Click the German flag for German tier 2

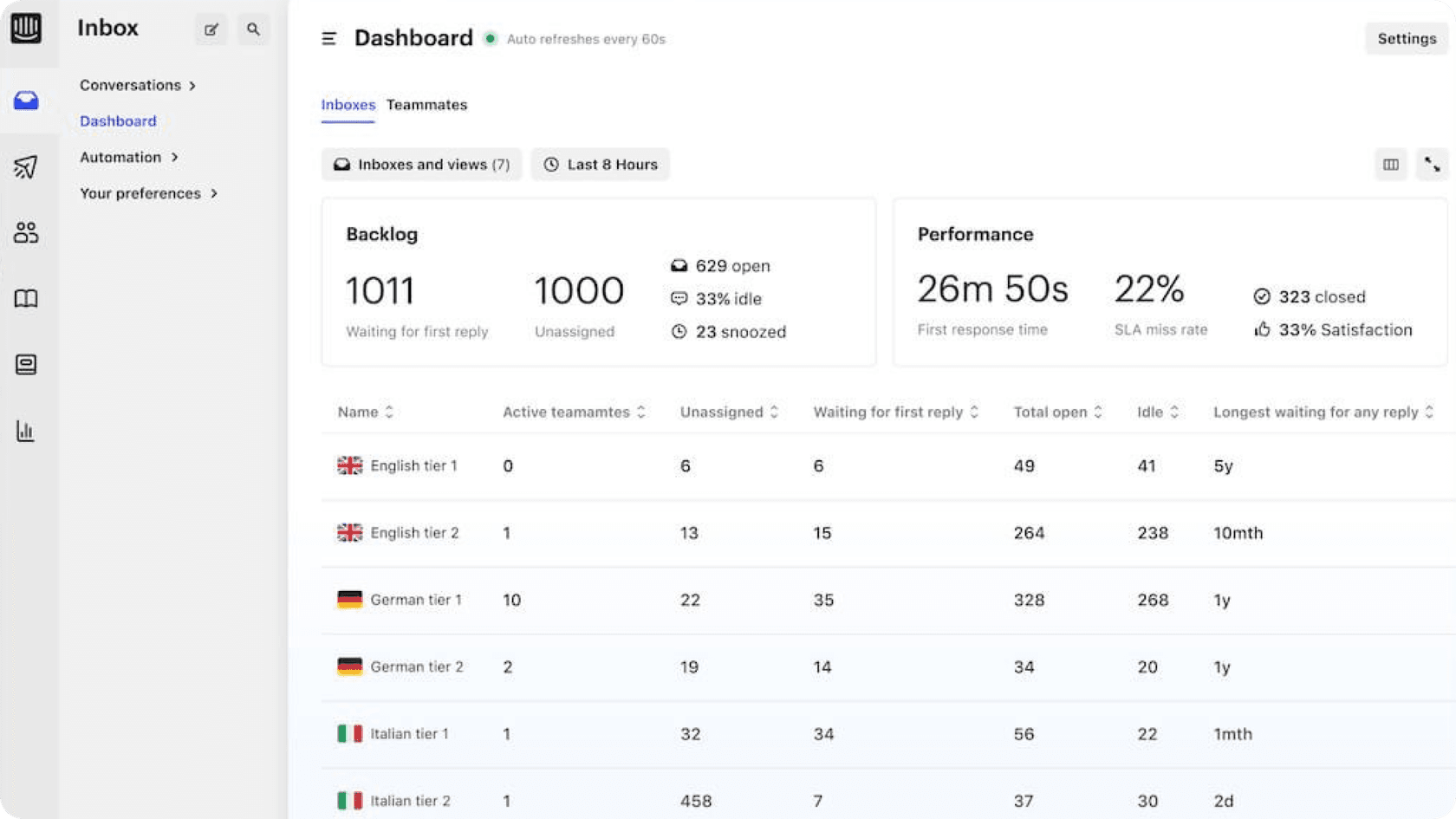350,666
